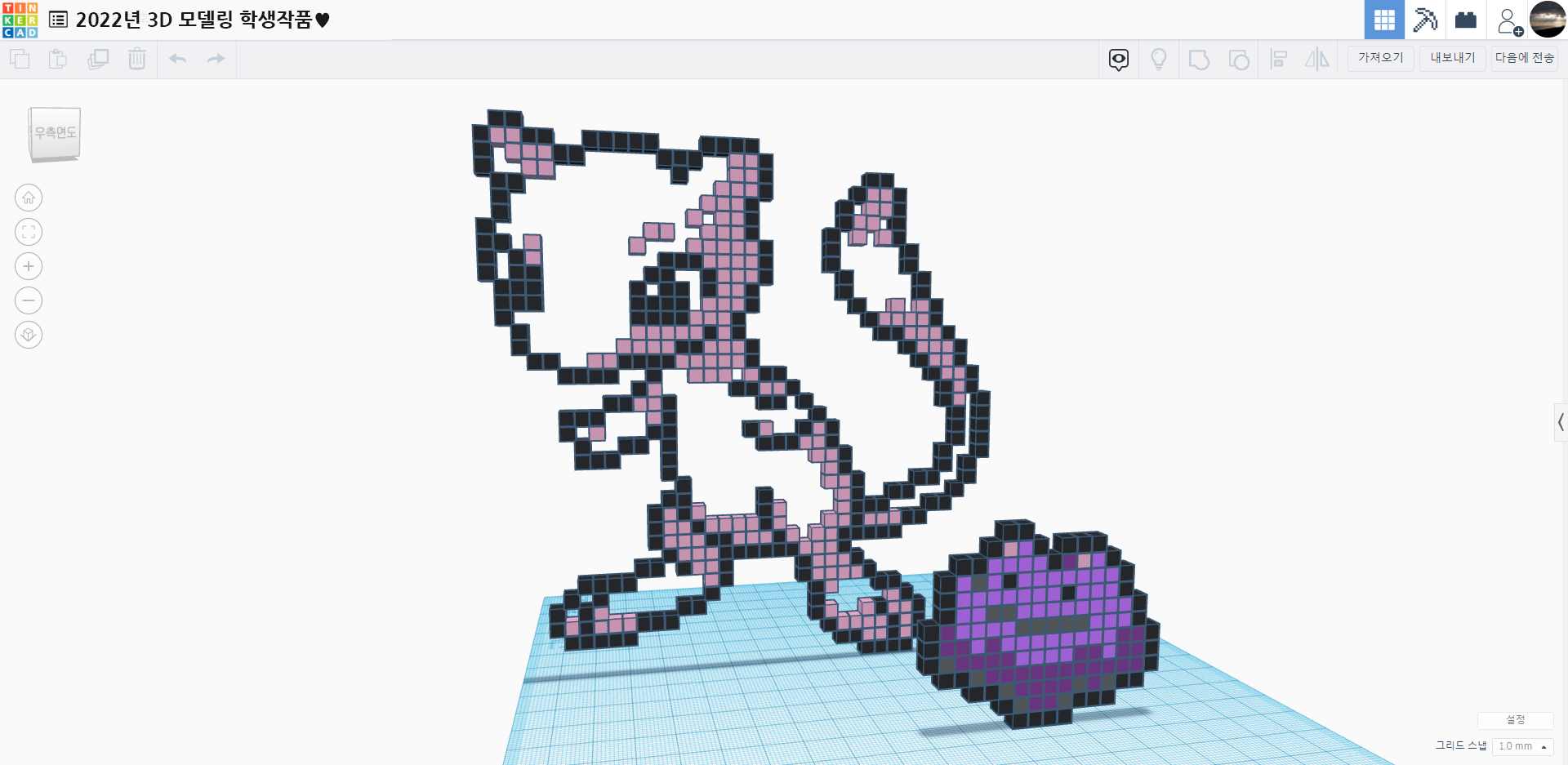Click the Ungroup shapes icon
This screenshot has height=765, width=1568.
[x=1239, y=60]
